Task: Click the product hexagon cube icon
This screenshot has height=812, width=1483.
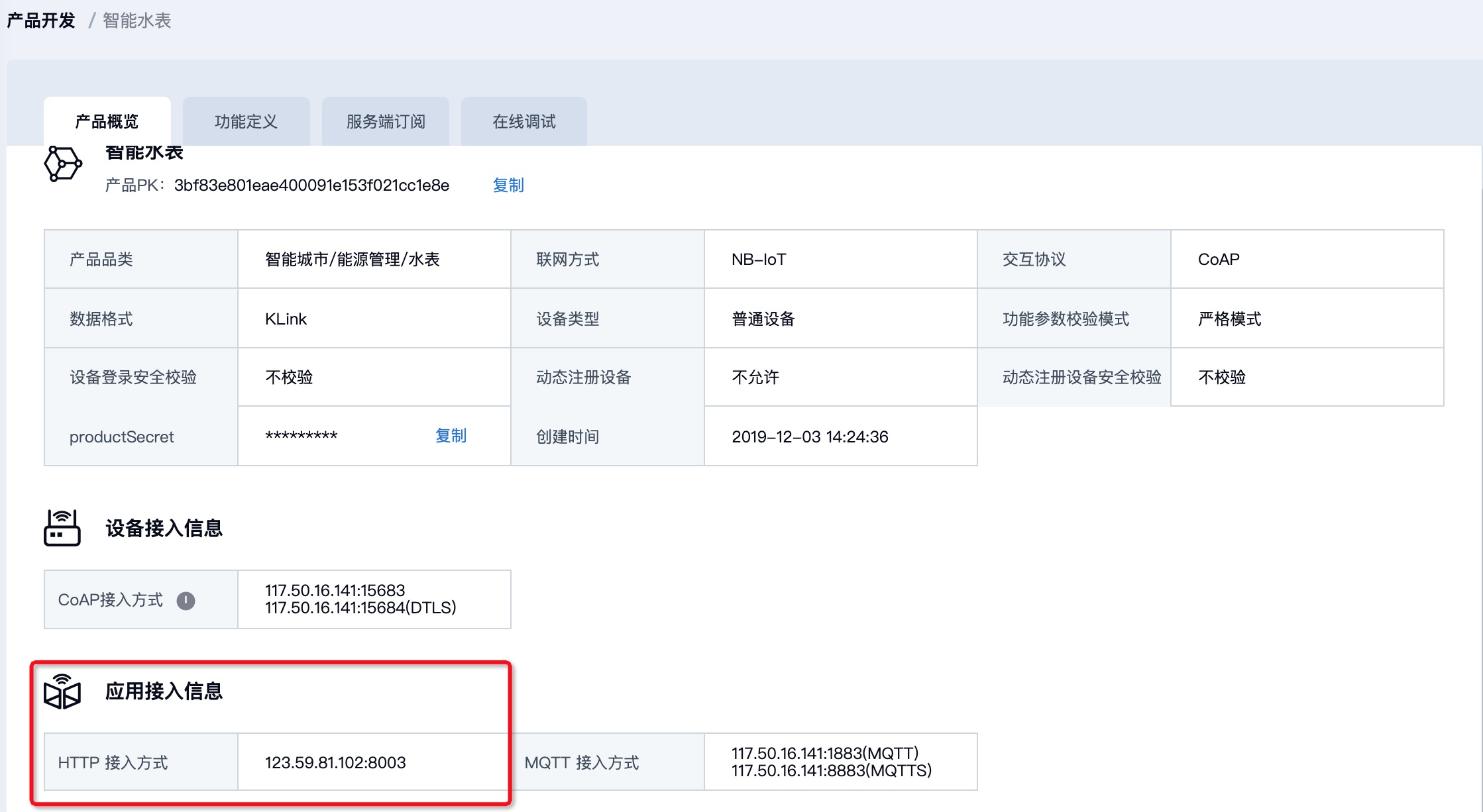Action: pos(63,163)
